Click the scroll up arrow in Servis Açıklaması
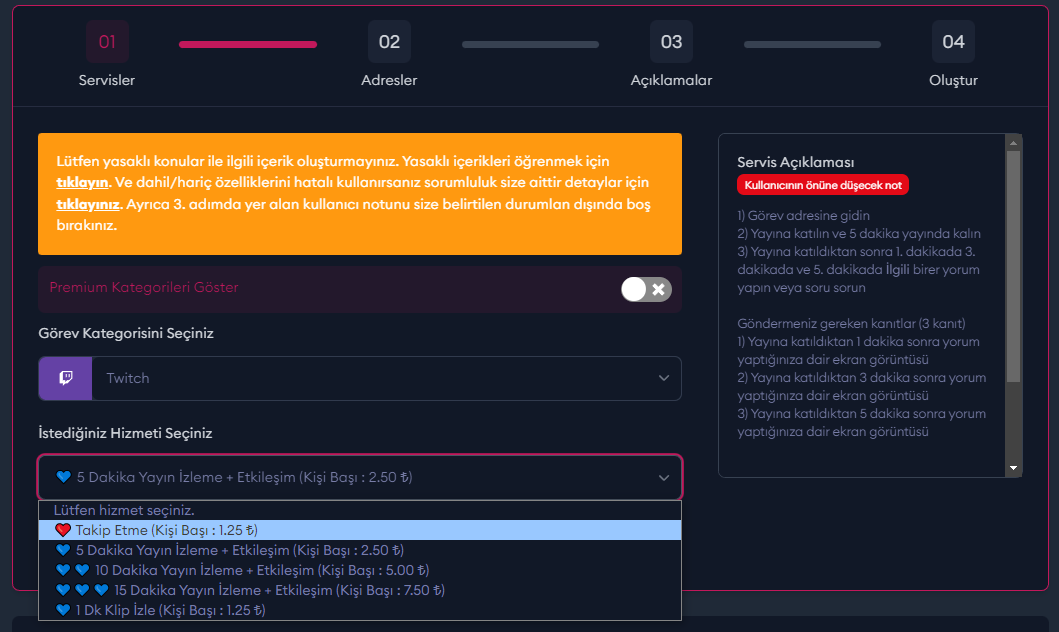The width and height of the screenshot is (1059, 632). tap(1013, 142)
